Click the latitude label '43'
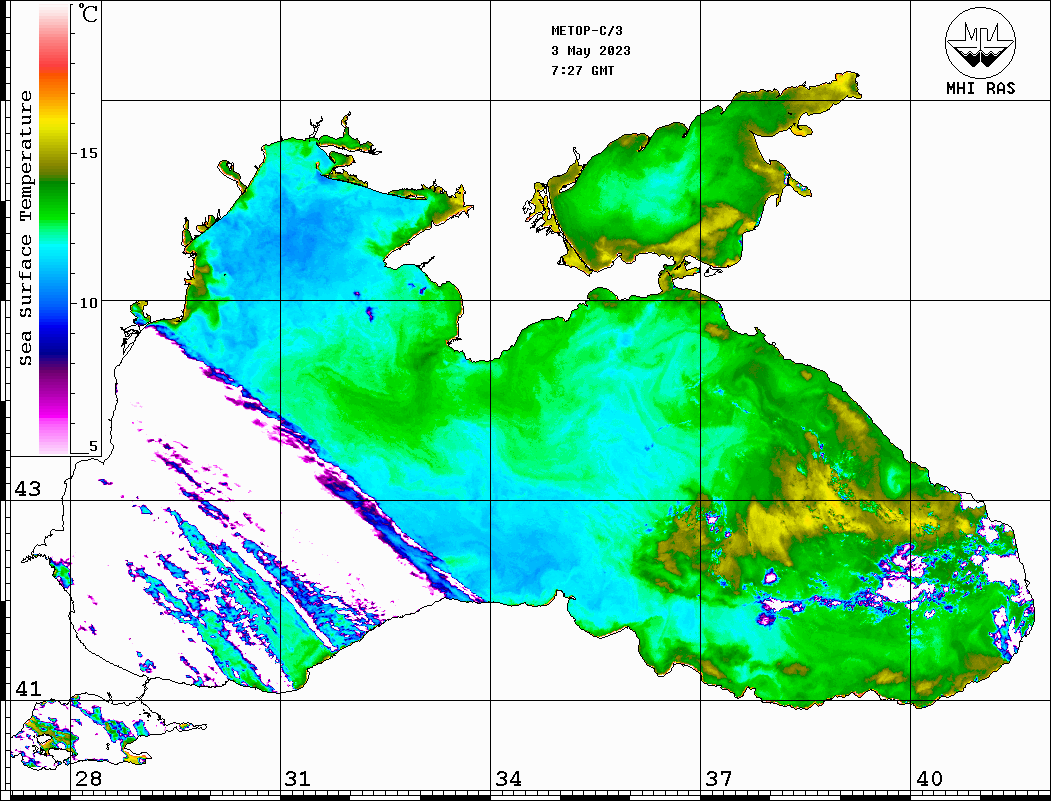Viewport: 1051px width, 801px height. tap(28, 489)
